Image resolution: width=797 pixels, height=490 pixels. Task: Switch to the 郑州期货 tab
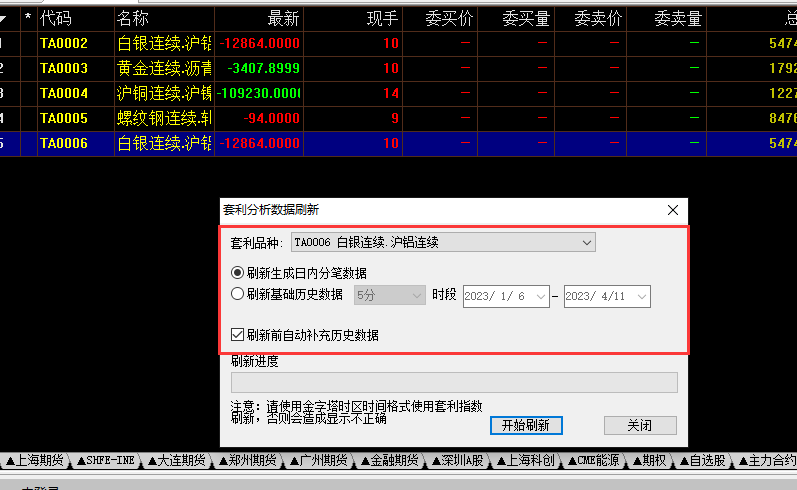(x=248, y=461)
